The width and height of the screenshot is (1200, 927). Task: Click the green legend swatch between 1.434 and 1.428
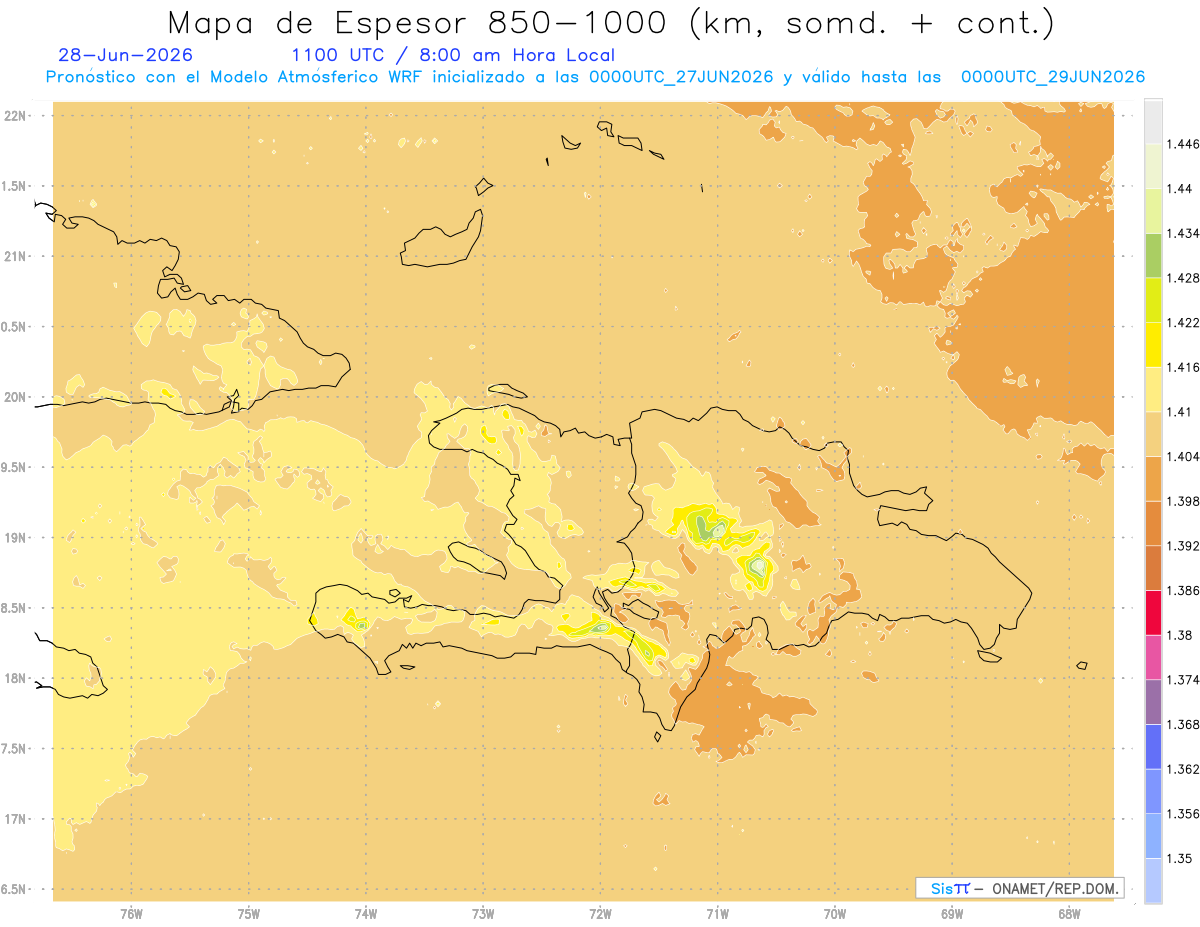1153,255
